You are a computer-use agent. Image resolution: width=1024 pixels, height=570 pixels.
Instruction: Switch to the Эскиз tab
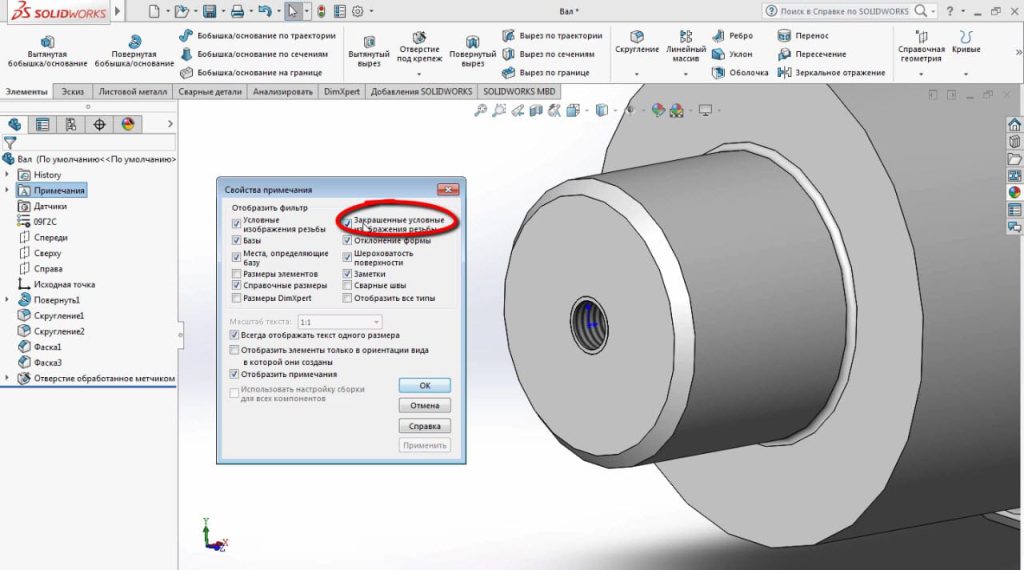(x=72, y=91)
